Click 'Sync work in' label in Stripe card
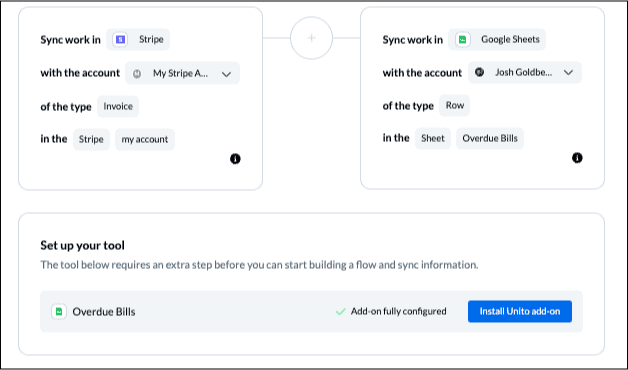Screen dimensions: 628x370 [70, 40]
